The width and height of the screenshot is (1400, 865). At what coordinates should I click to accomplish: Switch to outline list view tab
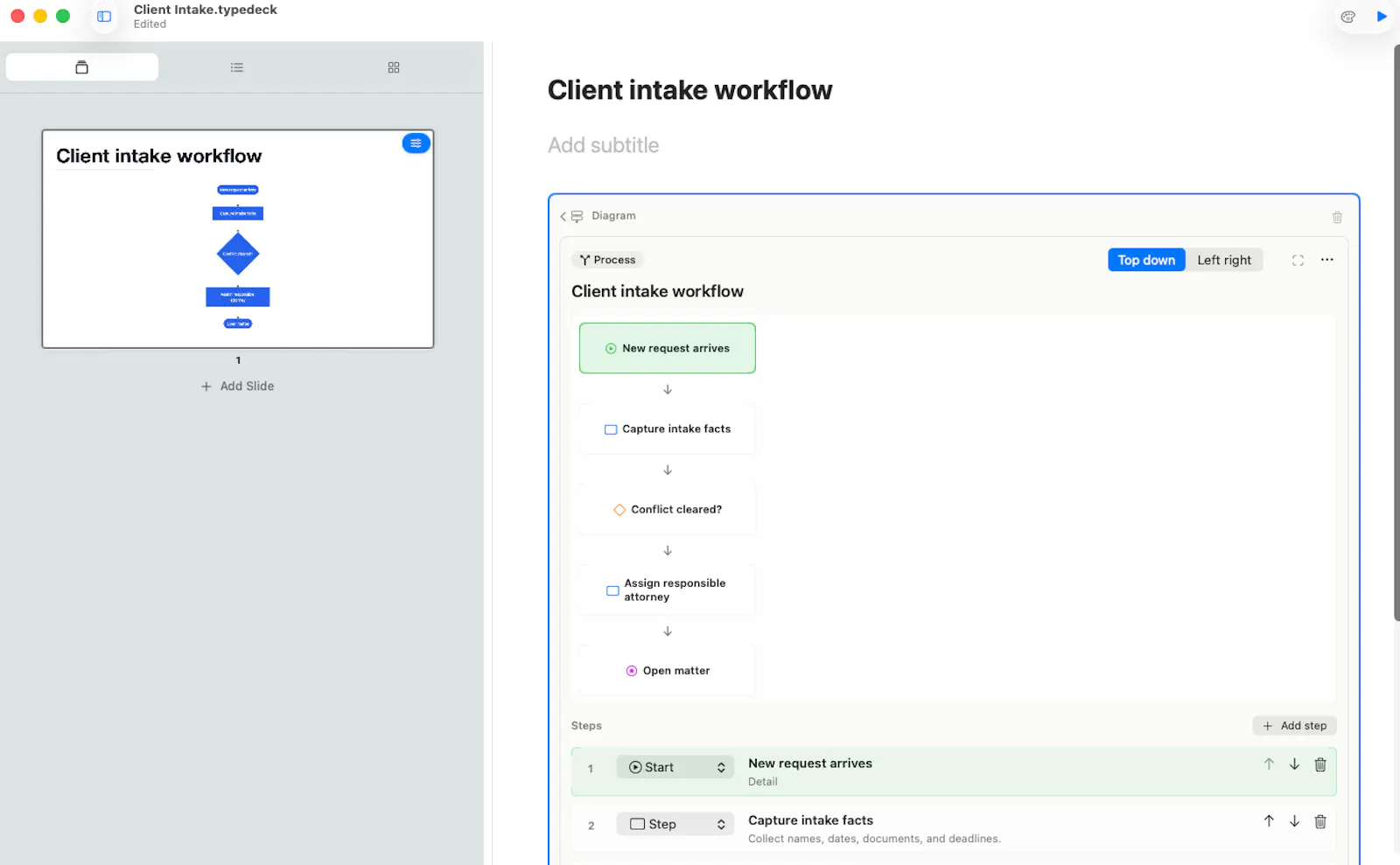pyautogui.click(x=237, y=67)
